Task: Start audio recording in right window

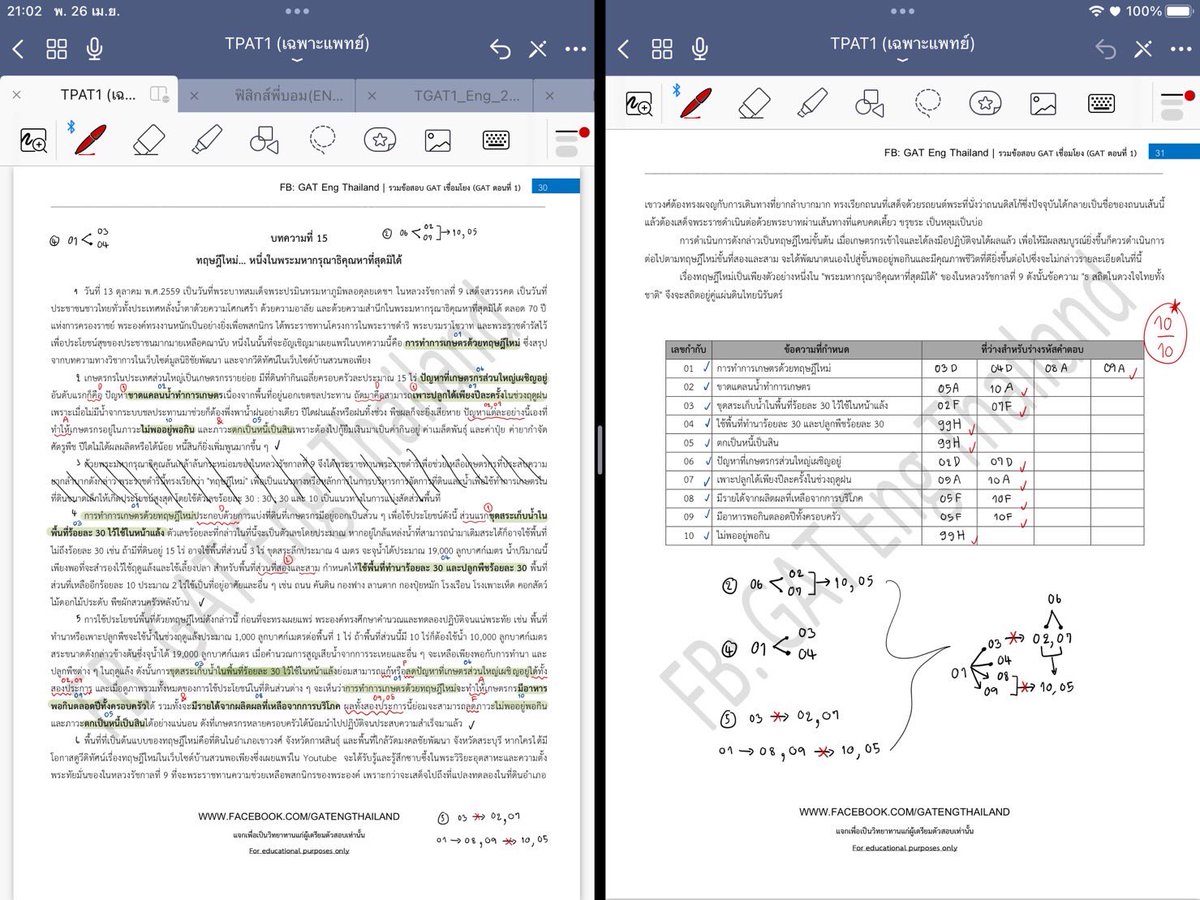Action: [x=700, y=49]
